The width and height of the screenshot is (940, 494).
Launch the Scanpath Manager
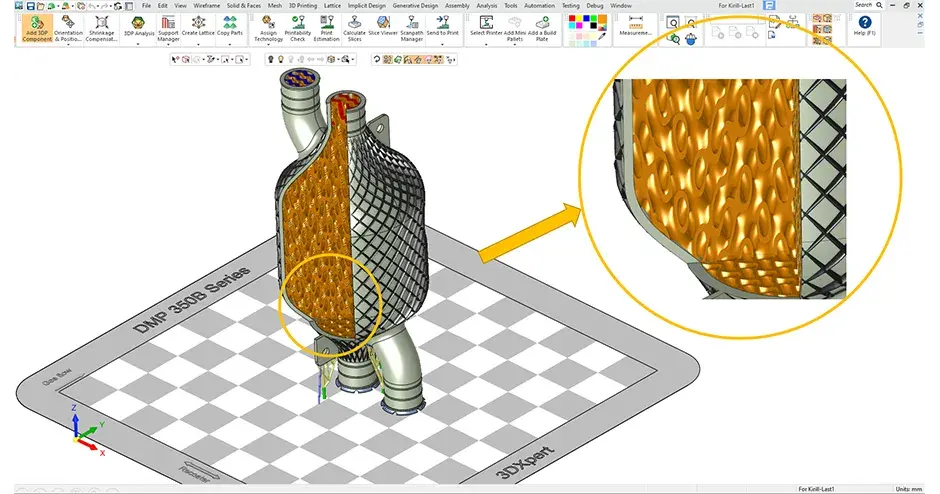tap(410, 28)
